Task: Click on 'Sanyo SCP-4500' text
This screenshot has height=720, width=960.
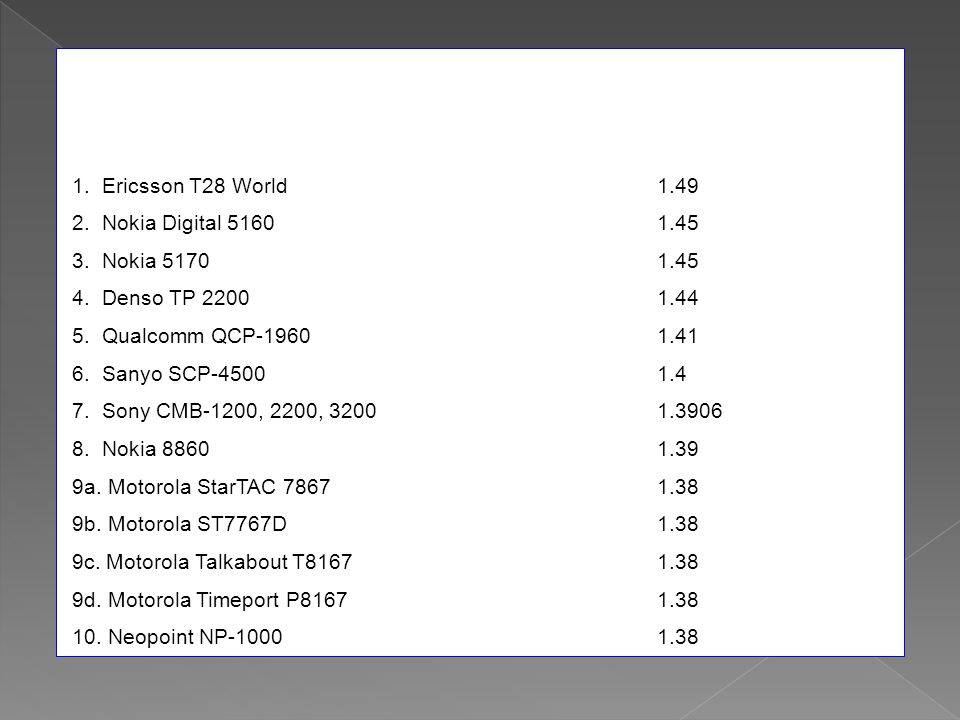Action: [x=184, y=374]
